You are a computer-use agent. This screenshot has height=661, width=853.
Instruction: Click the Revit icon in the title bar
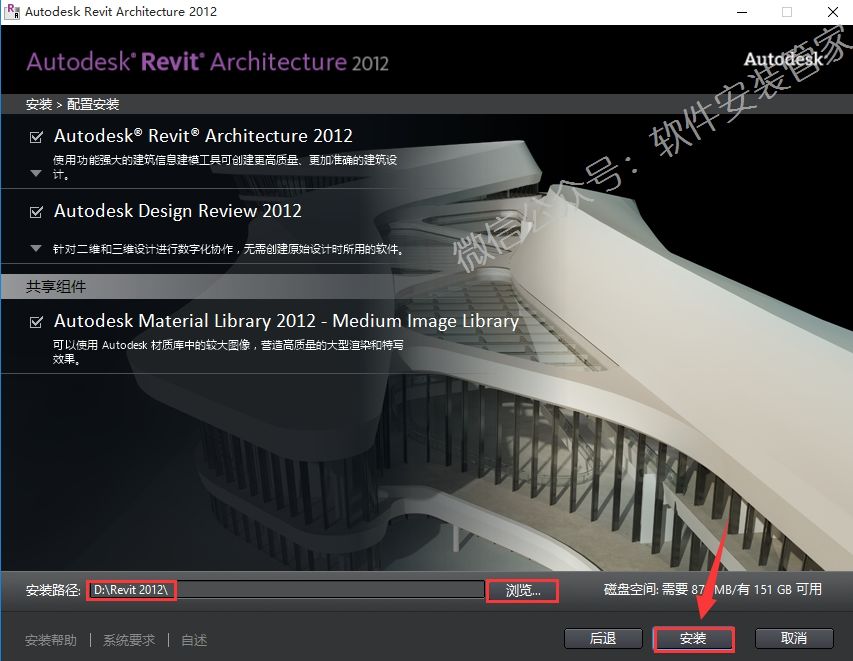coord(12,12)
